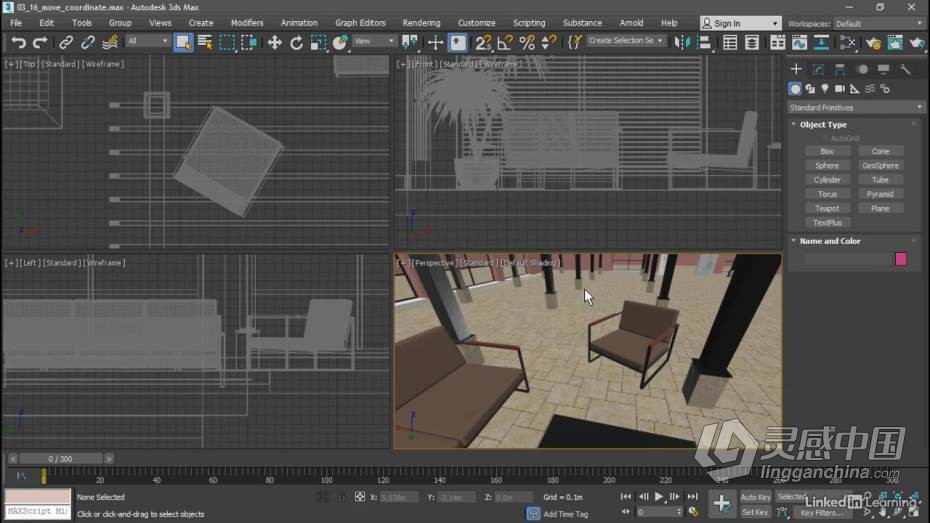Choose Rectangular Selection Region tool
This screenshot has height=523, width=930.
coord(227,42)
